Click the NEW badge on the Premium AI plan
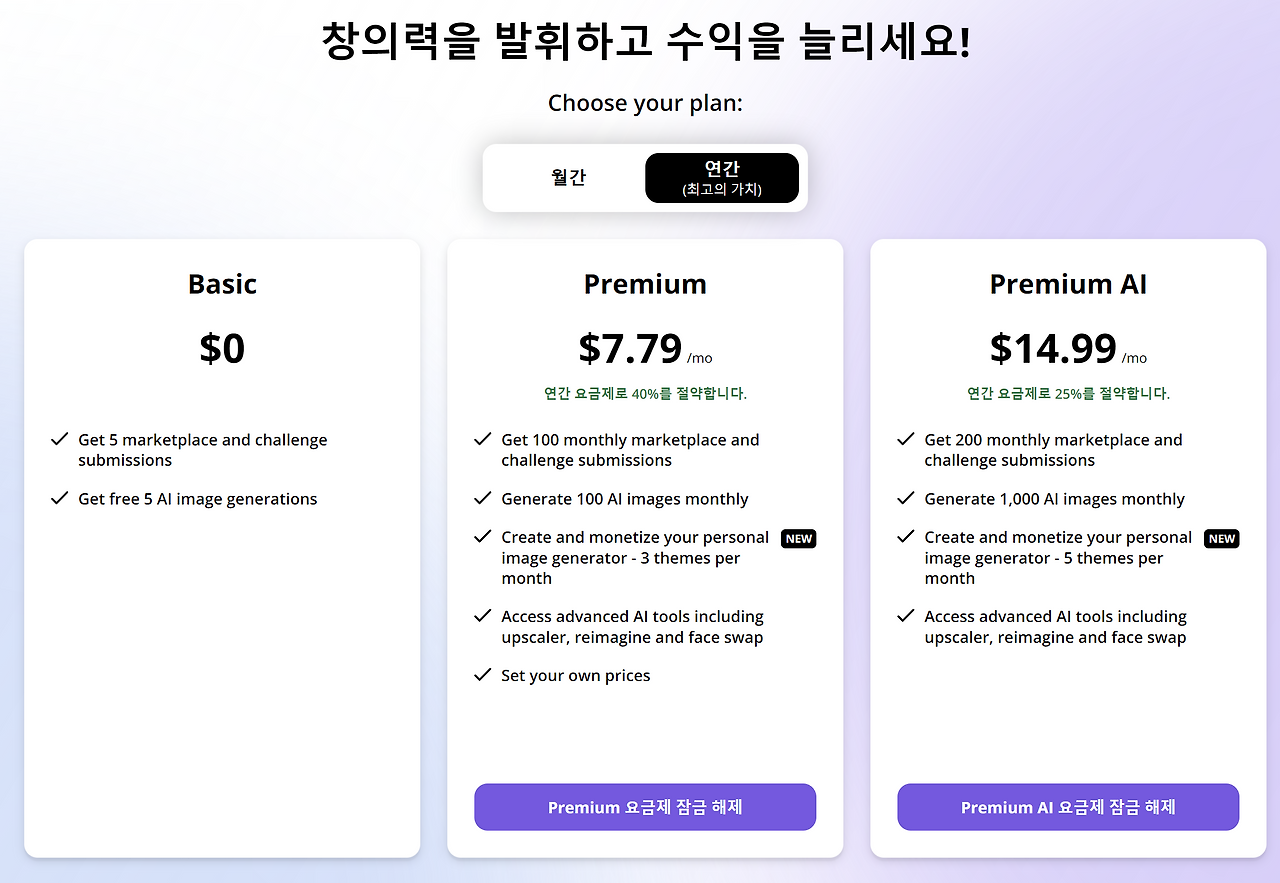Viewport: 1280px width, 883px height. (1221, 538)
